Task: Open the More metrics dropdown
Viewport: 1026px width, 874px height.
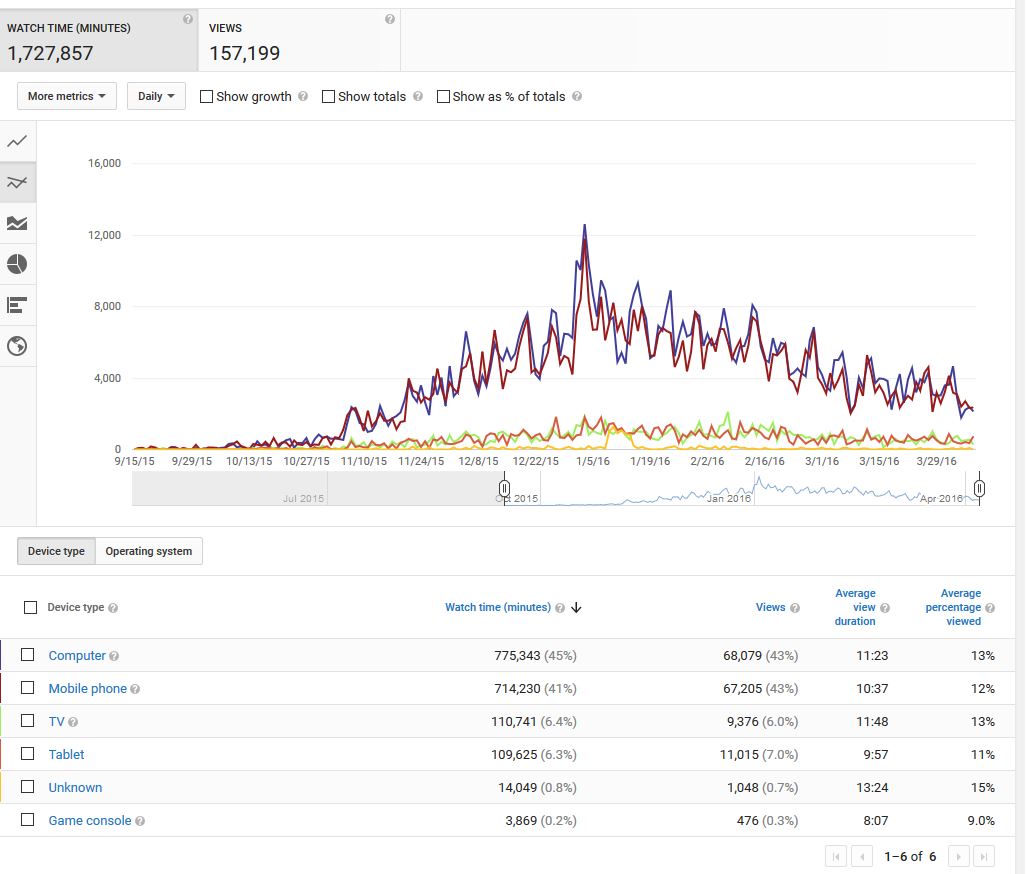Action: [x=67, y=96]
